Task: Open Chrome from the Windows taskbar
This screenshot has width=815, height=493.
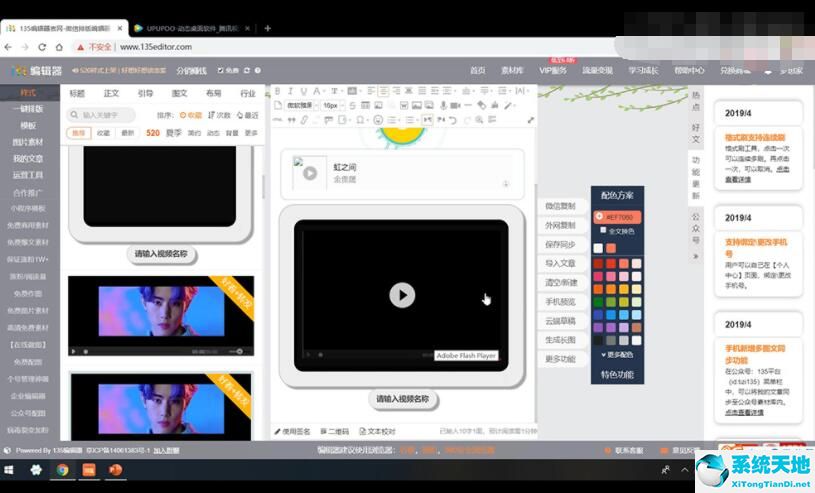Action: pyautogui.click(x=62, y=469)
